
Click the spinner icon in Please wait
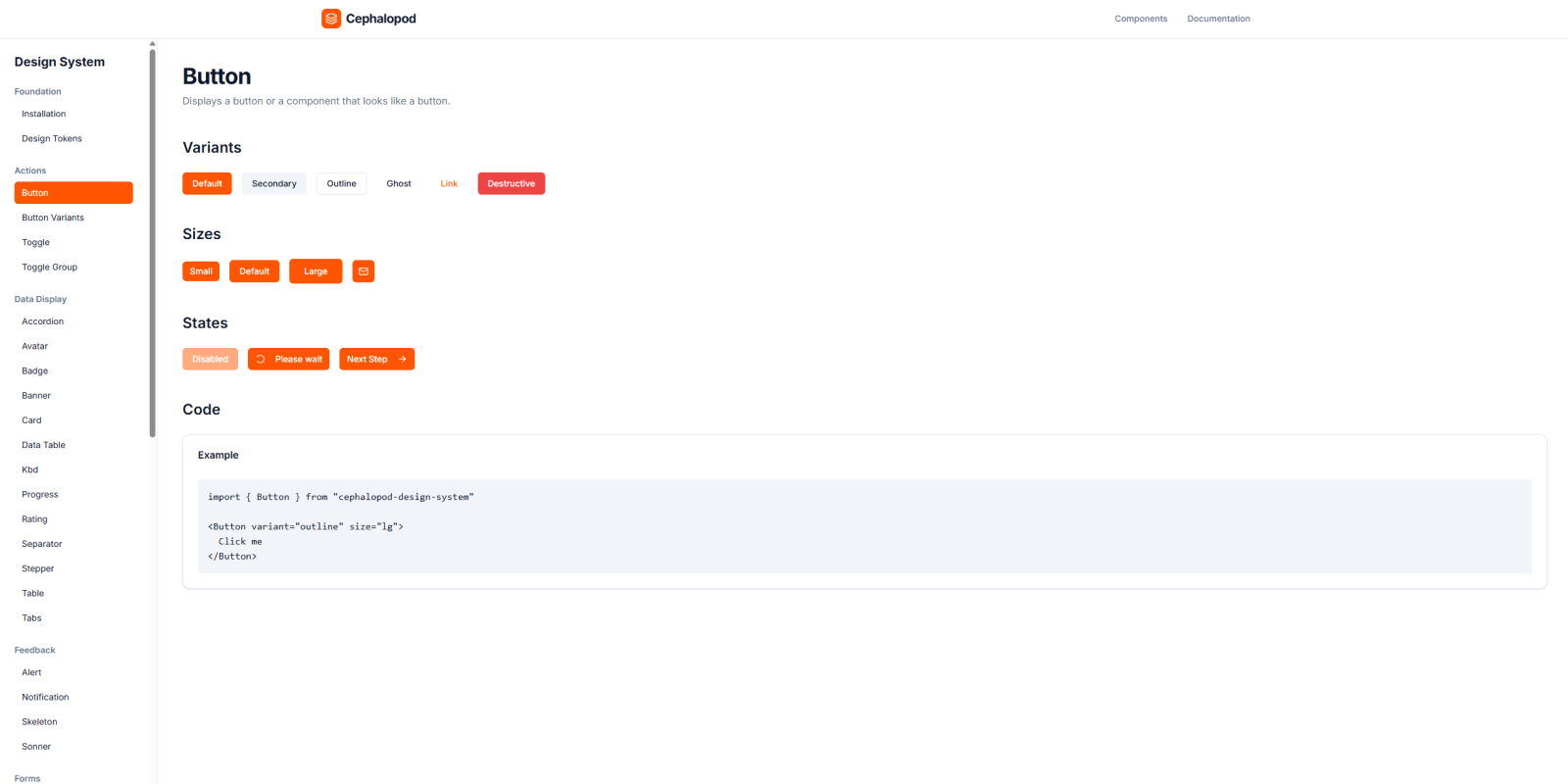click(x=261, y=360)
